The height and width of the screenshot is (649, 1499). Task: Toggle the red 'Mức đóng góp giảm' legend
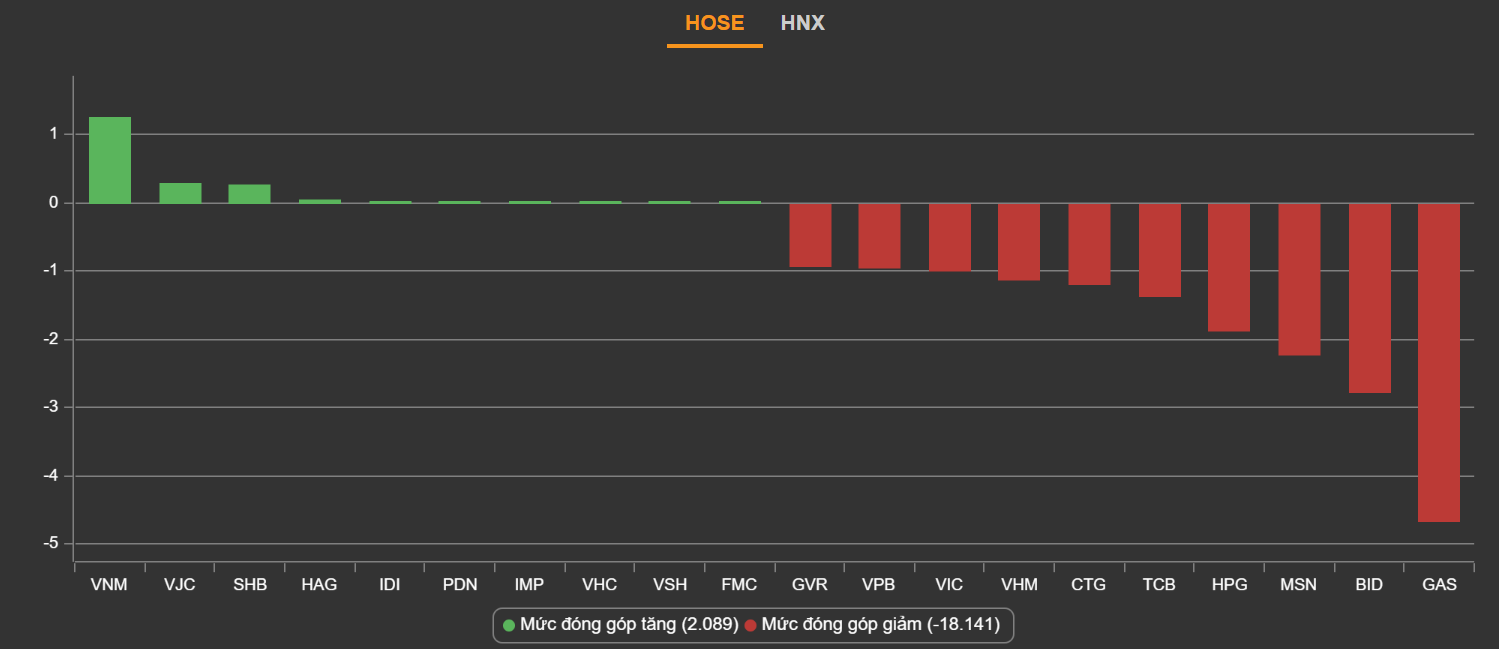point(879,625)
